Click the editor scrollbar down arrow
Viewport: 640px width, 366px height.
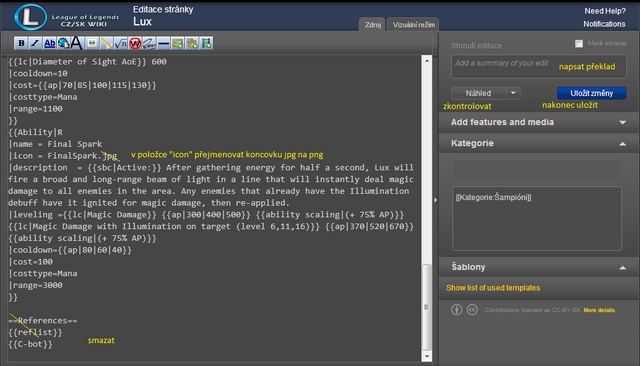[427, 356]
